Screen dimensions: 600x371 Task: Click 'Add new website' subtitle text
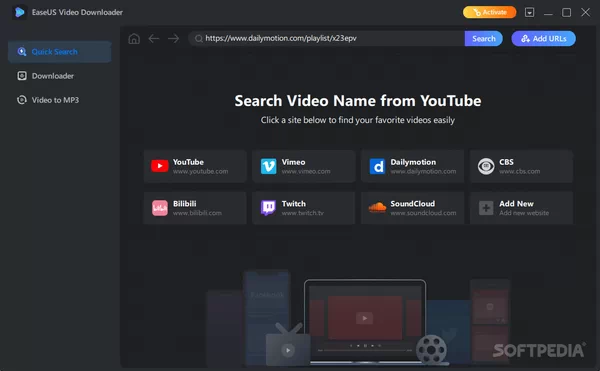click(524, 213)
